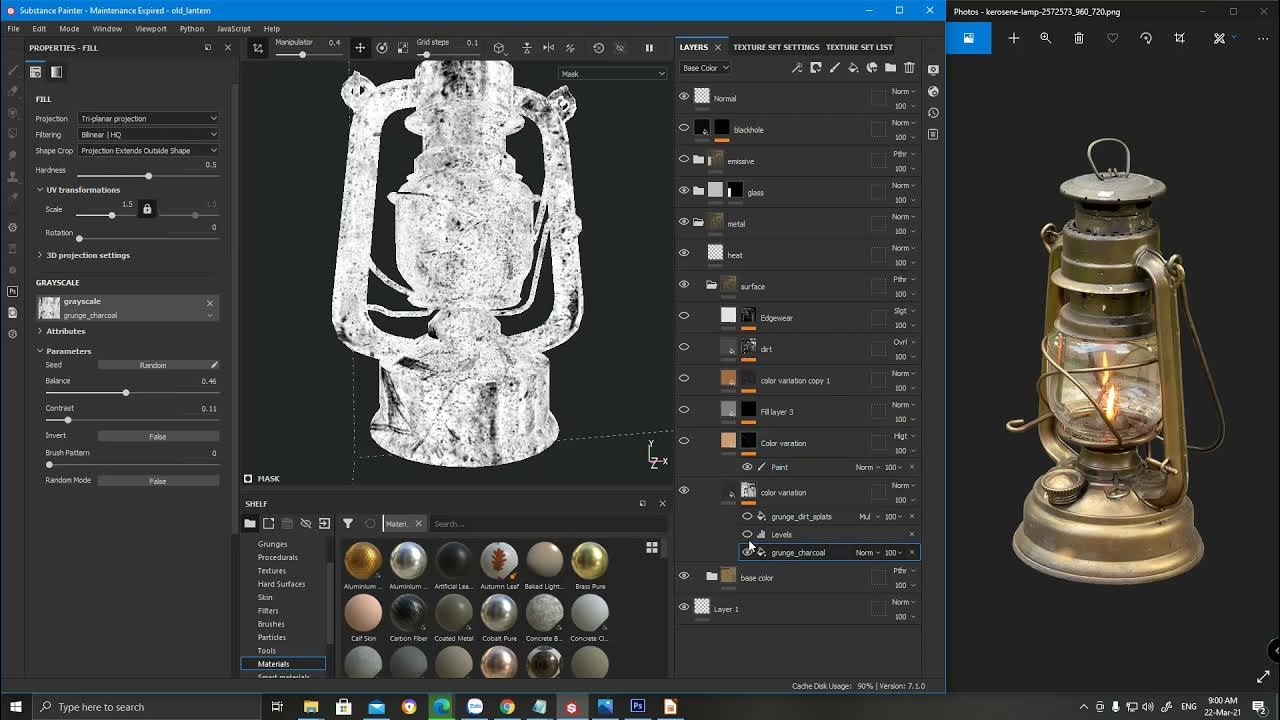Image resolution: width=1280 pixels, height=720 pixels.
Task: Collapse the Parameters section
Action: pos(65,351)
